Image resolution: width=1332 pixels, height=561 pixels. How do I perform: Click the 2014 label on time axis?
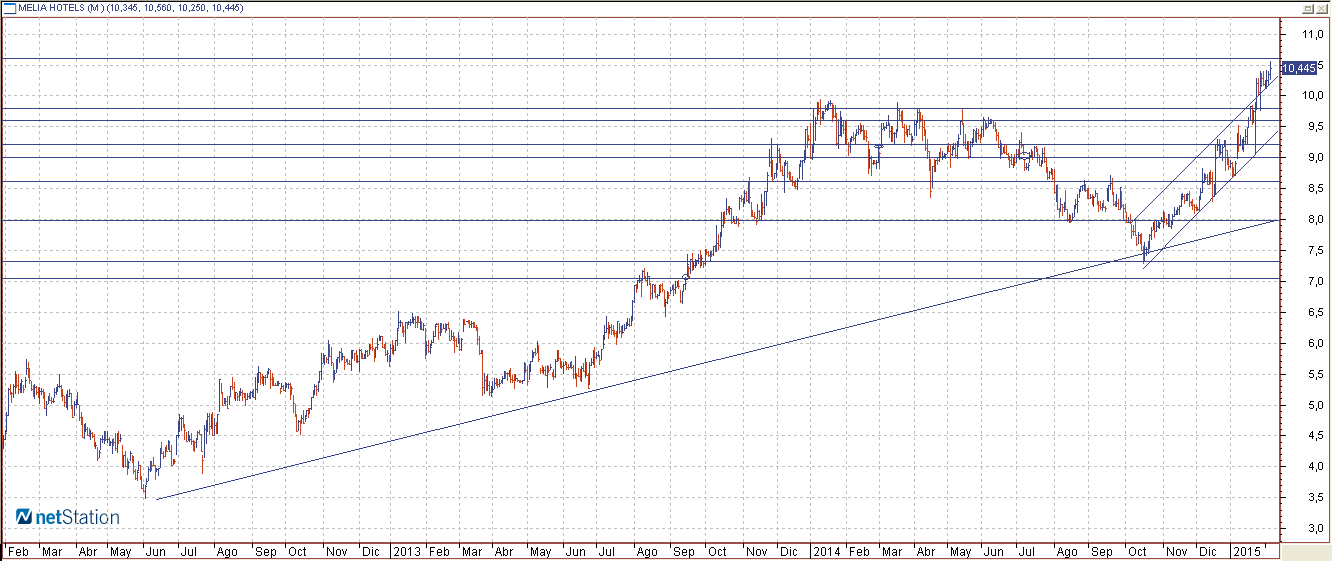826,552
